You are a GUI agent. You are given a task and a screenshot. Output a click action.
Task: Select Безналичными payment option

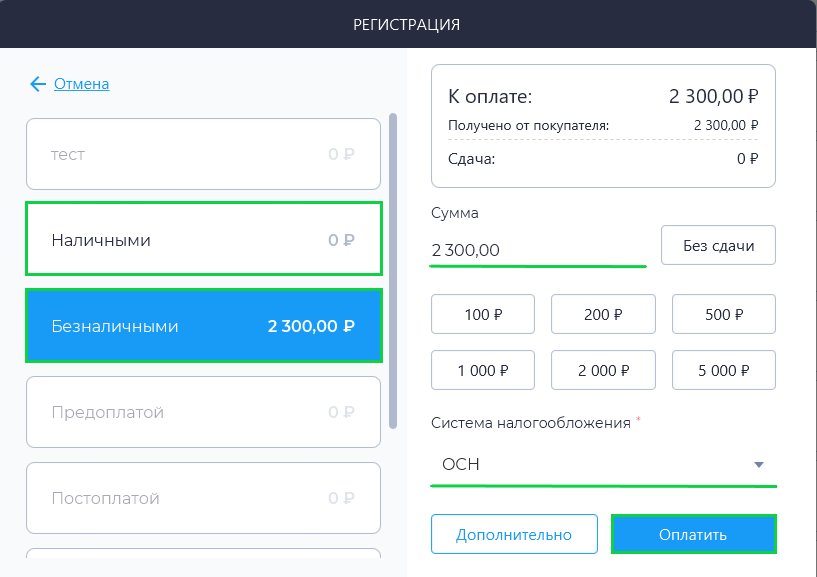pyautogui.click(x=204, y=326)
